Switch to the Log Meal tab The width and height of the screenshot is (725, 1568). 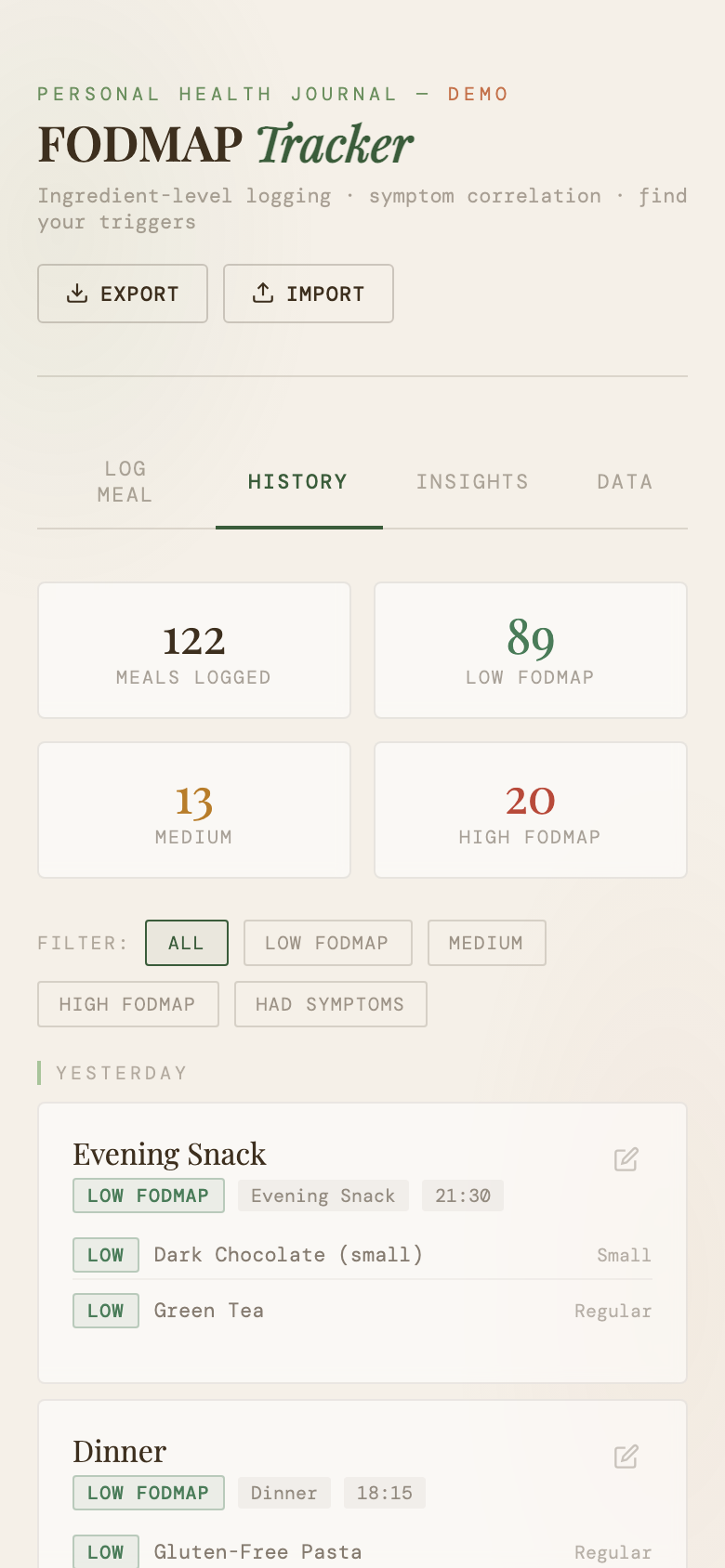125,481
